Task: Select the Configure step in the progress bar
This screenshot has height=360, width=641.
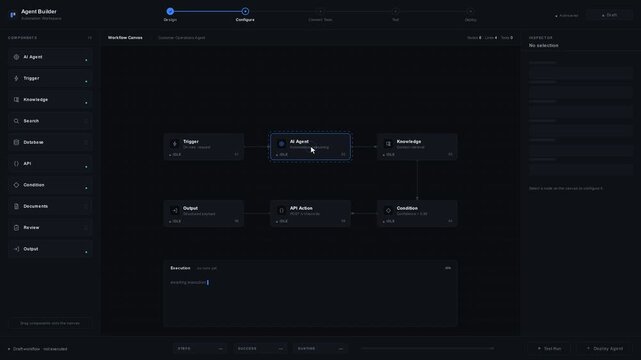Action: coord(245,11)
